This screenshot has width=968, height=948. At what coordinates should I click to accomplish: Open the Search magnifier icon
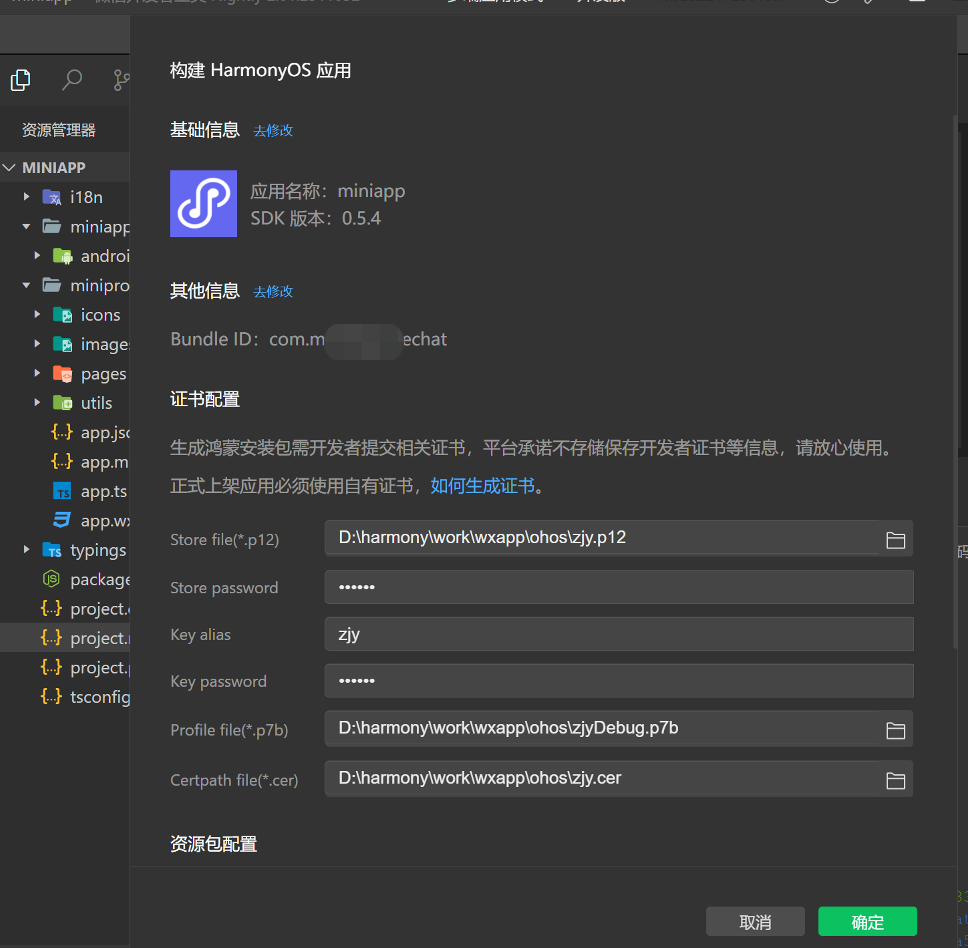72,80
